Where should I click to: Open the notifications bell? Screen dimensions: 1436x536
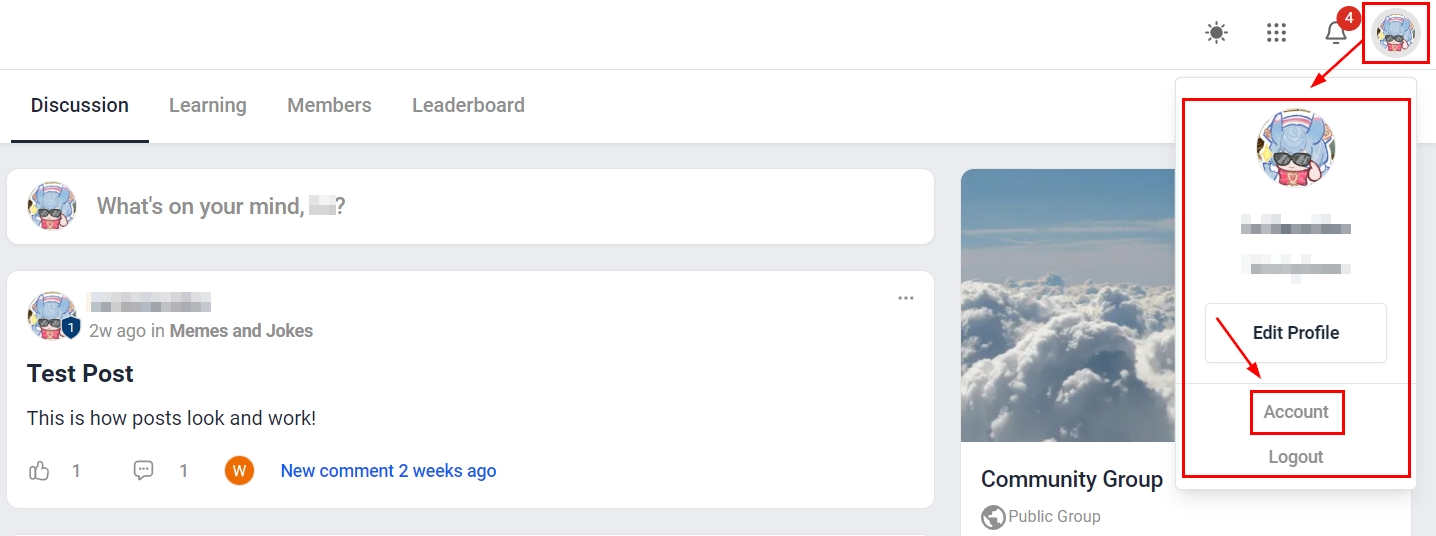tap(1336, 33)
